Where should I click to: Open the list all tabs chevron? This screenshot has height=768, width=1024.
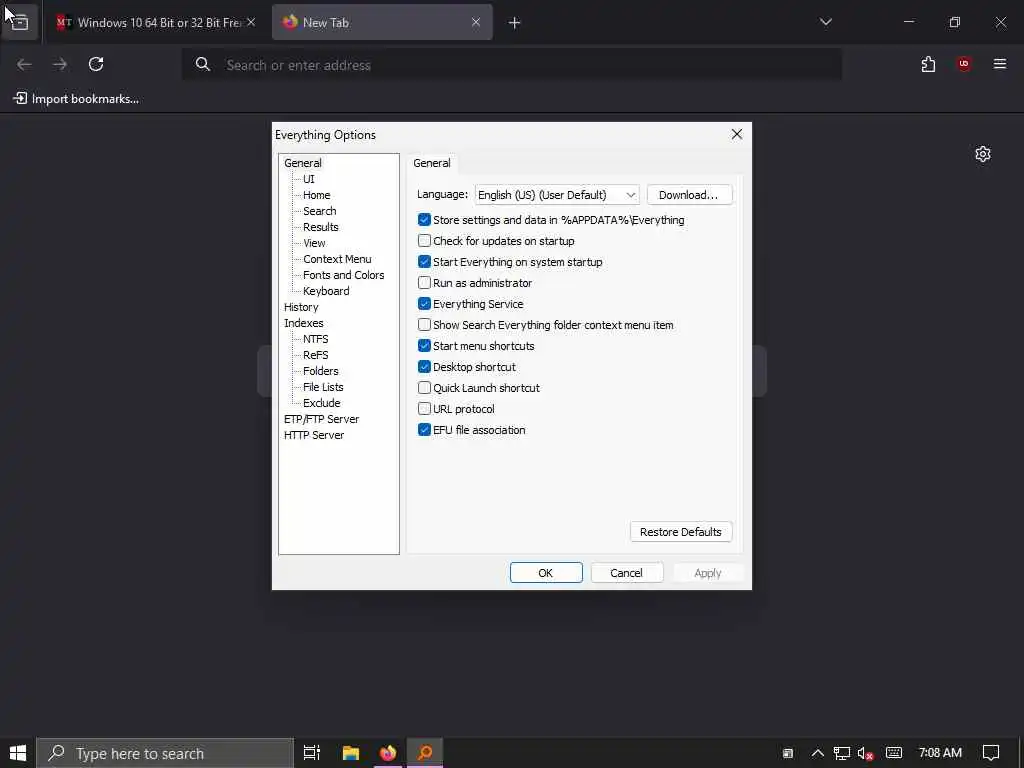coord(825,22)
